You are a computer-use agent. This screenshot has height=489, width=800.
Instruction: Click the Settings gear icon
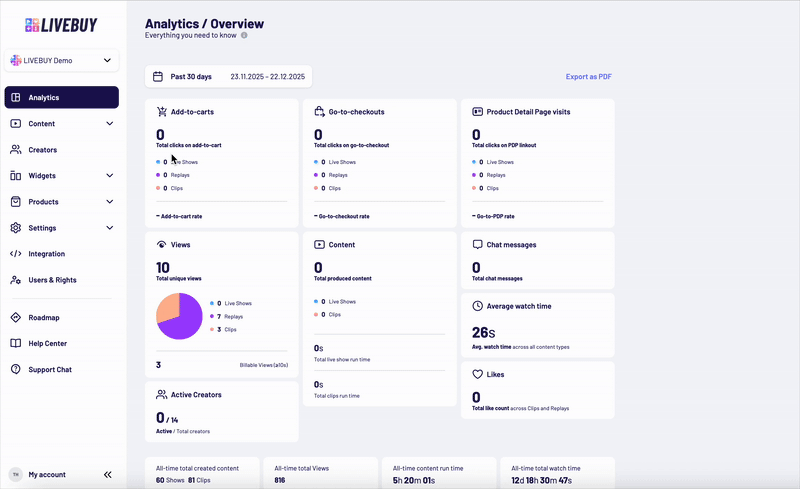tap(16, 228)
